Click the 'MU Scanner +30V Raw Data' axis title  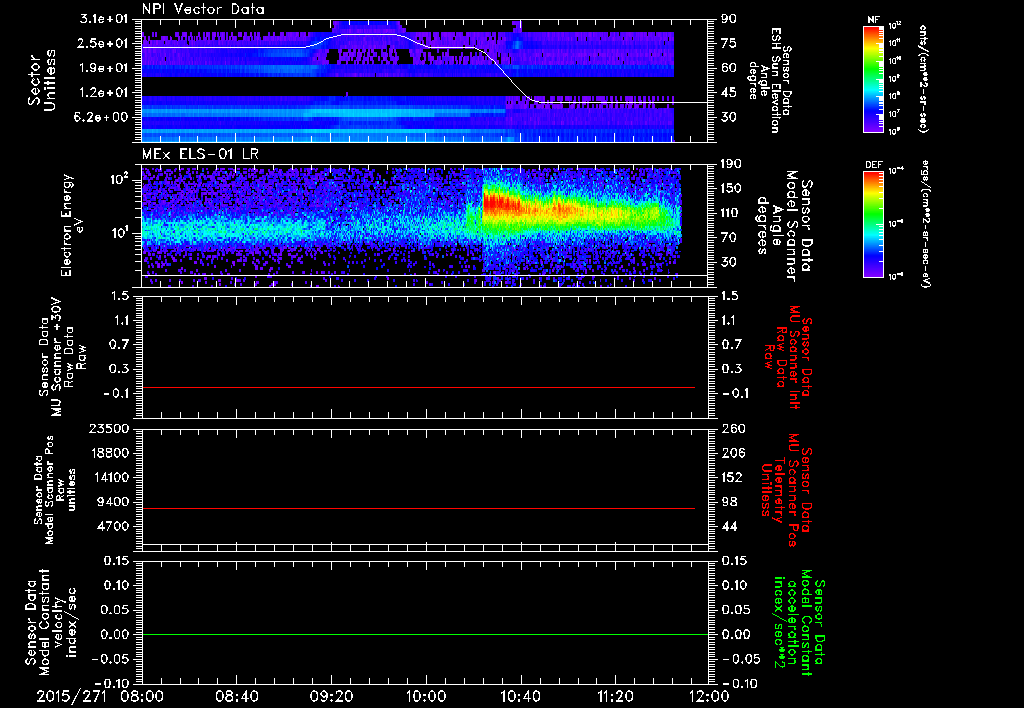pos(61,357)
